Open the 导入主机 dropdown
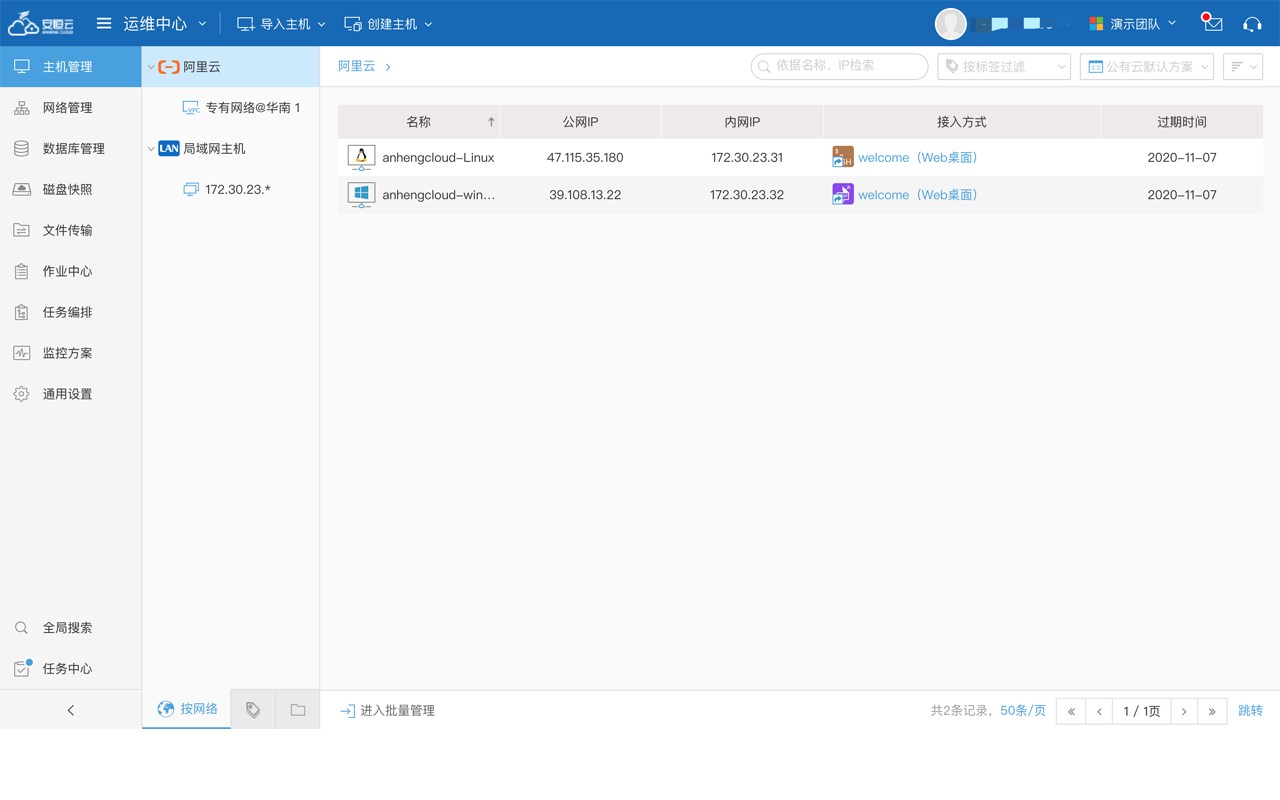Viewport: 1280px width, 800px height. pyautogui.click(x=281, y=23)
